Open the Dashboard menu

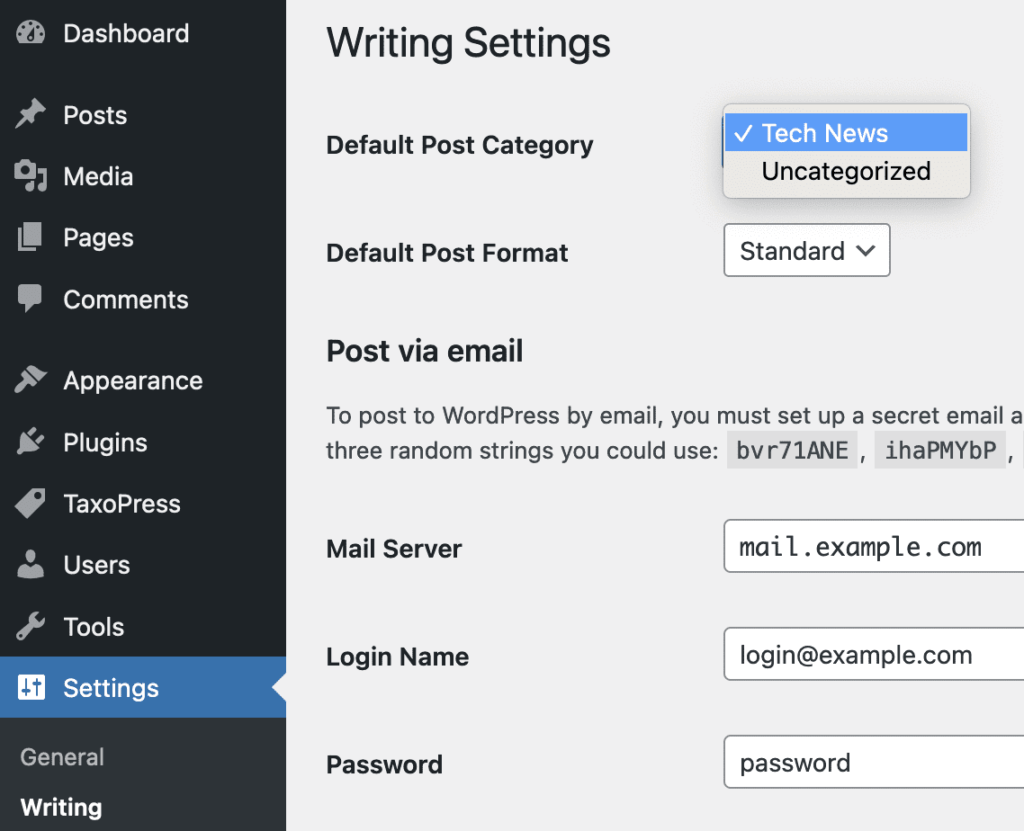(143, 33)
